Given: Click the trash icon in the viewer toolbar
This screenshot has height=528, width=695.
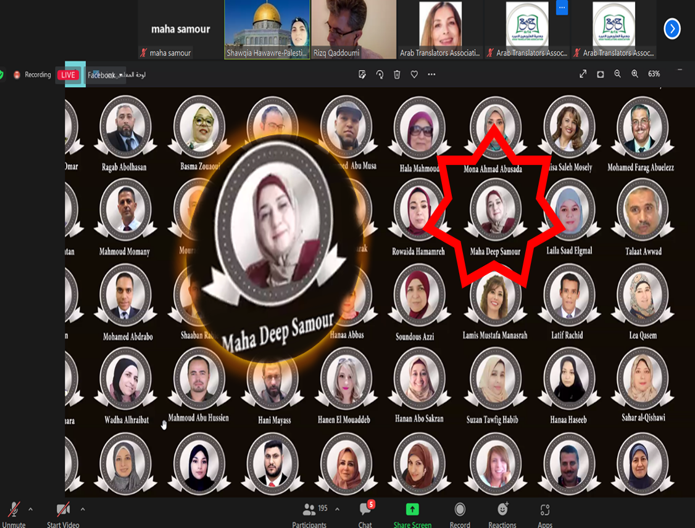Looking at the screenshot, I should tap(397, 74).
